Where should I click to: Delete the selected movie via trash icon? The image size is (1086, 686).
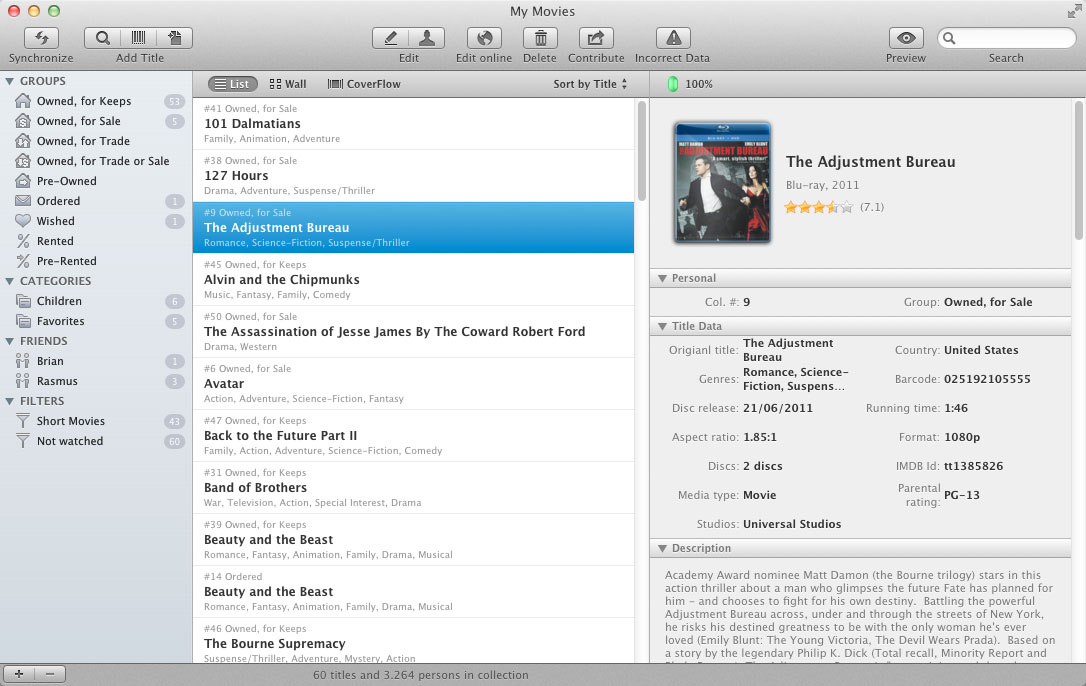click(x=540, y=37)
